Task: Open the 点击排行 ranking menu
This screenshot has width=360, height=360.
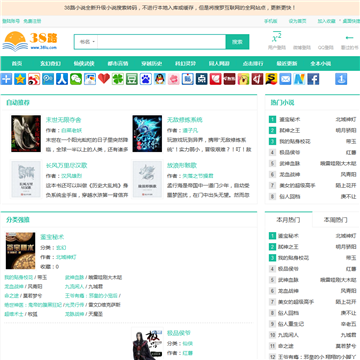Action: 253,64
